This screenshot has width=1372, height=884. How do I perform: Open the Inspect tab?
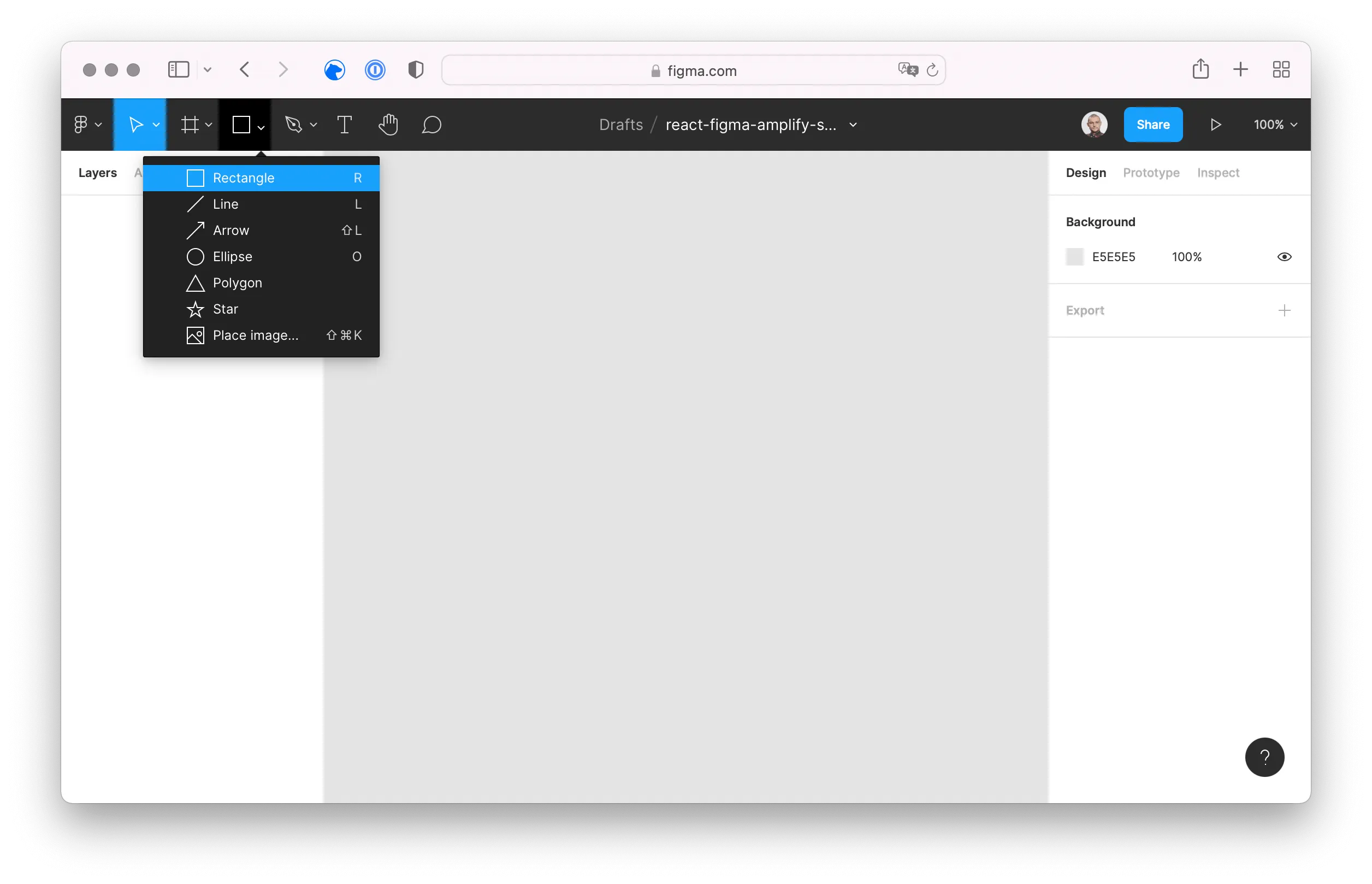pos(1217,173)
